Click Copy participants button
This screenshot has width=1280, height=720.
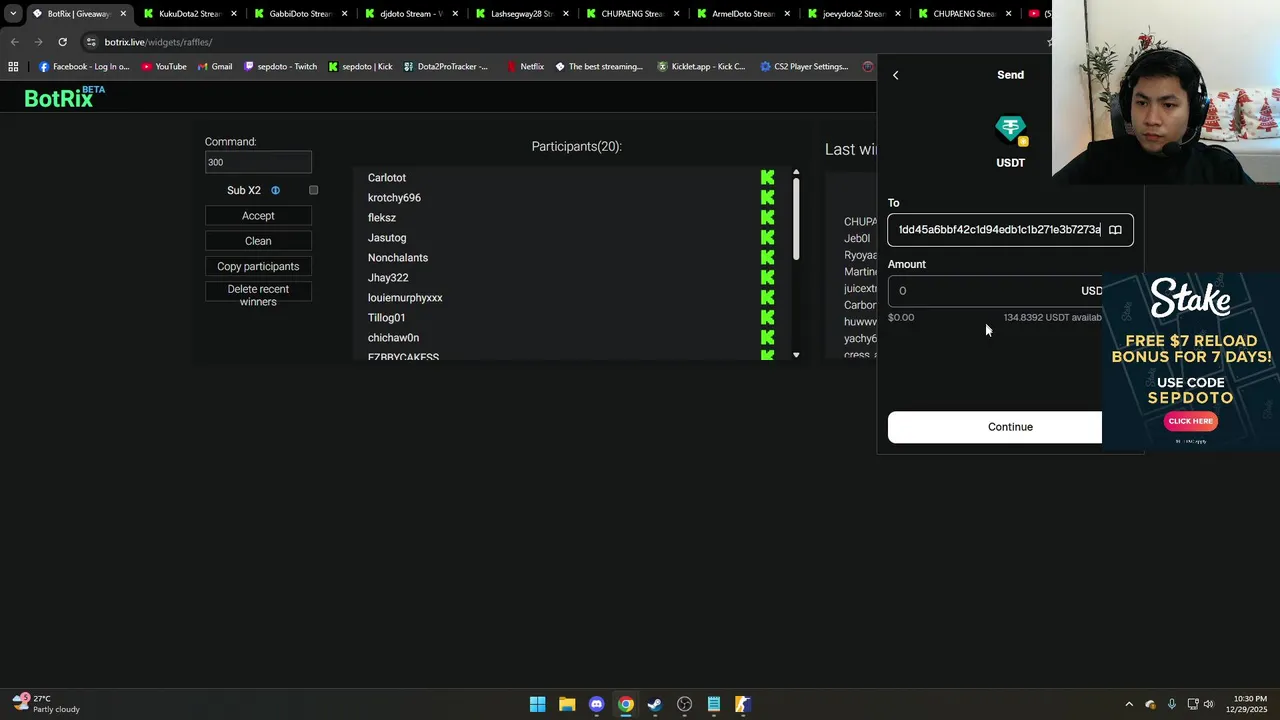258,266
